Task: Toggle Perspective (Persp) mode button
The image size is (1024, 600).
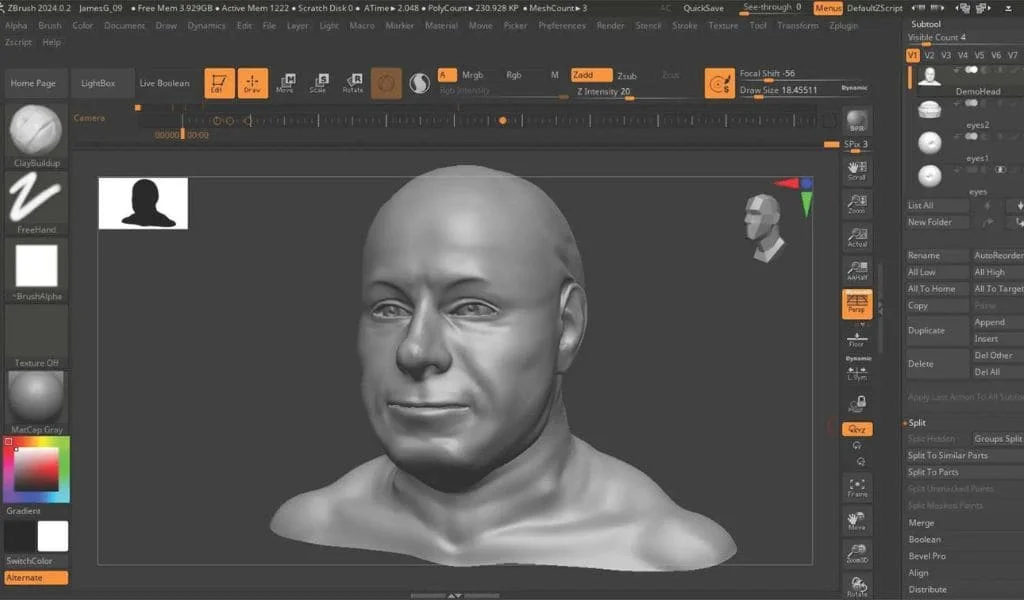Action: (x=857, y=304)
